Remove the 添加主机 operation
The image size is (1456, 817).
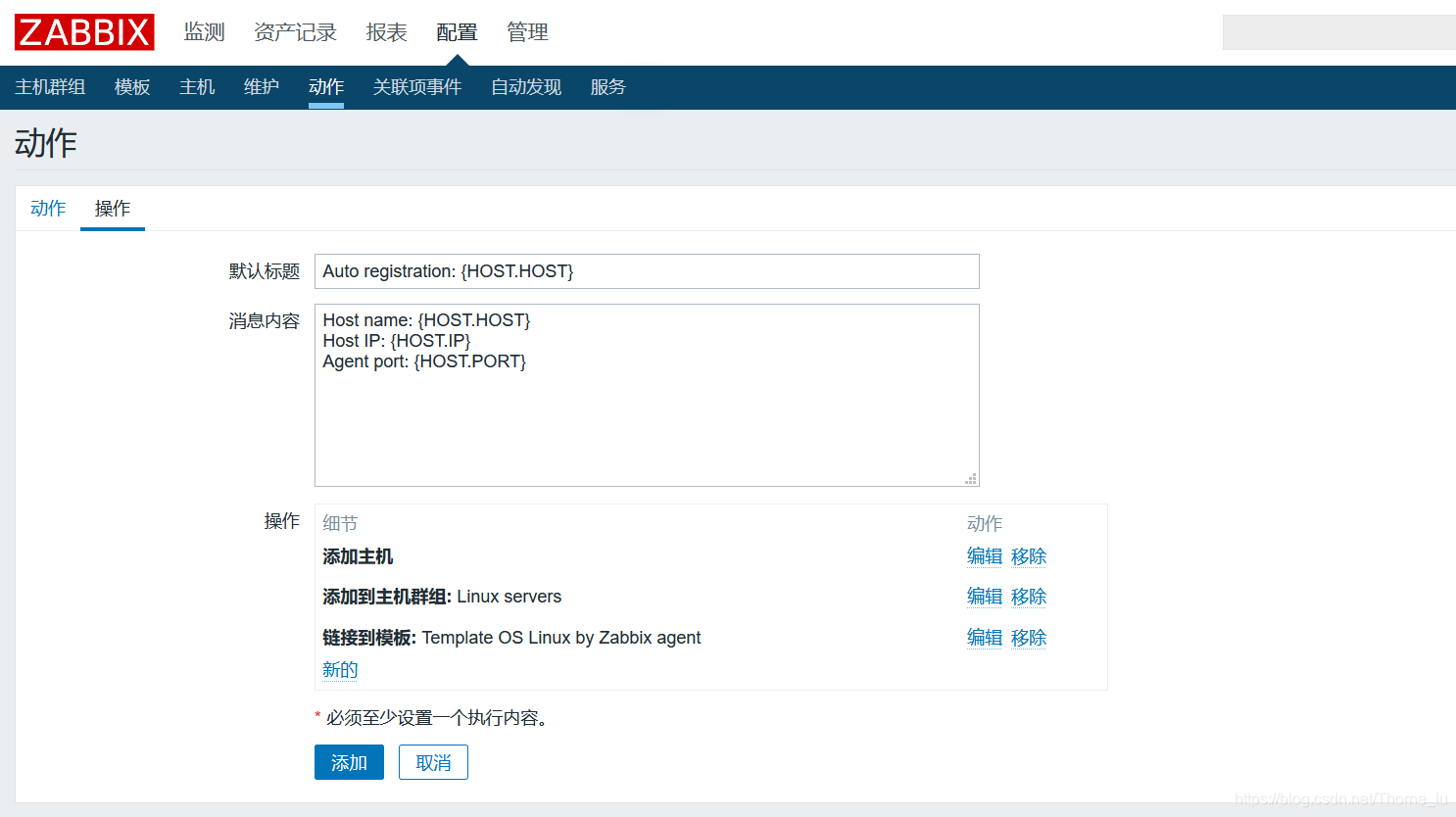click(1029, 556)
